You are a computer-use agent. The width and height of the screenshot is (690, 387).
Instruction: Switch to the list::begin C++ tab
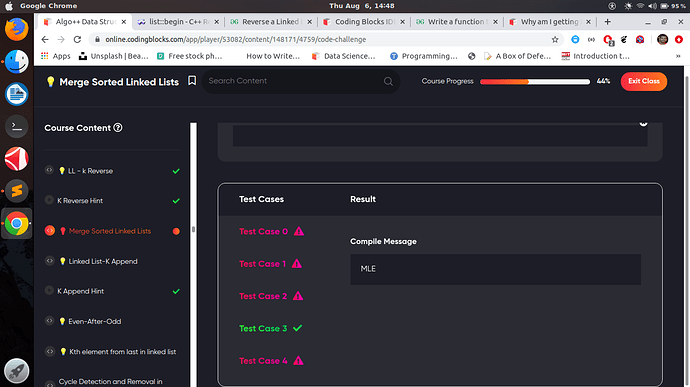point(179,22)
